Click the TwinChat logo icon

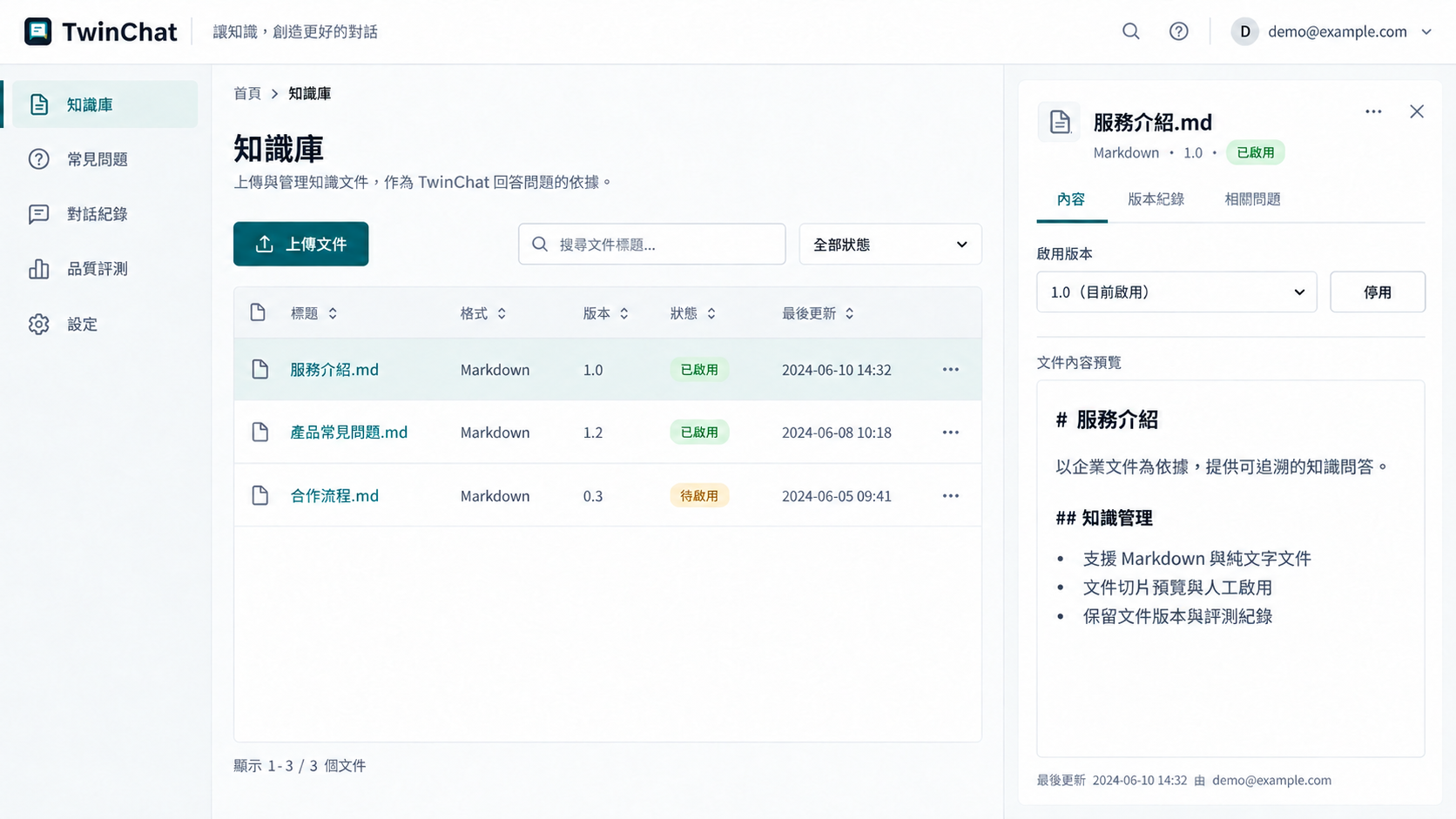[37, 31]
